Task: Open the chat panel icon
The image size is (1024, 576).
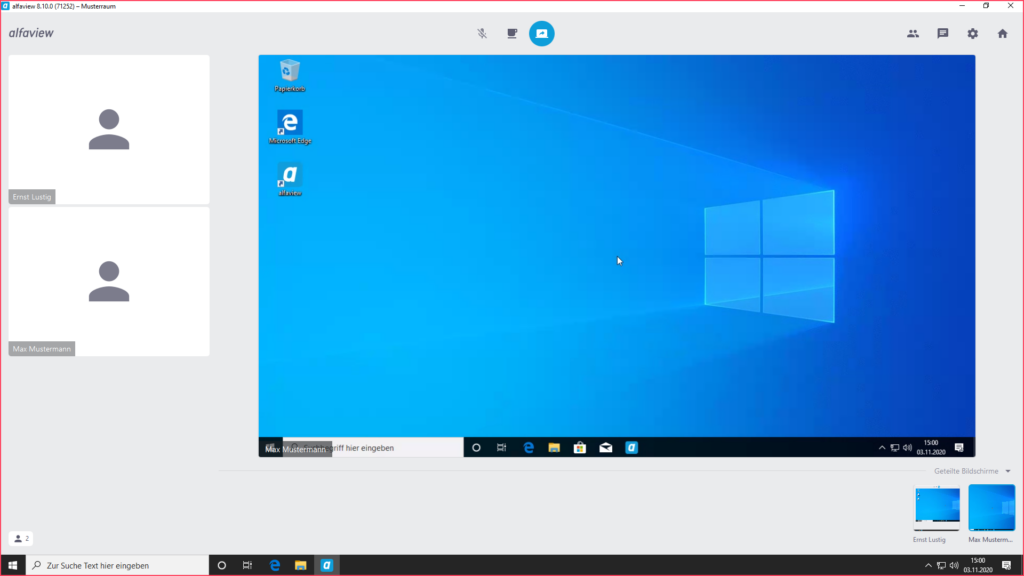Action: [x=941, y=33]
